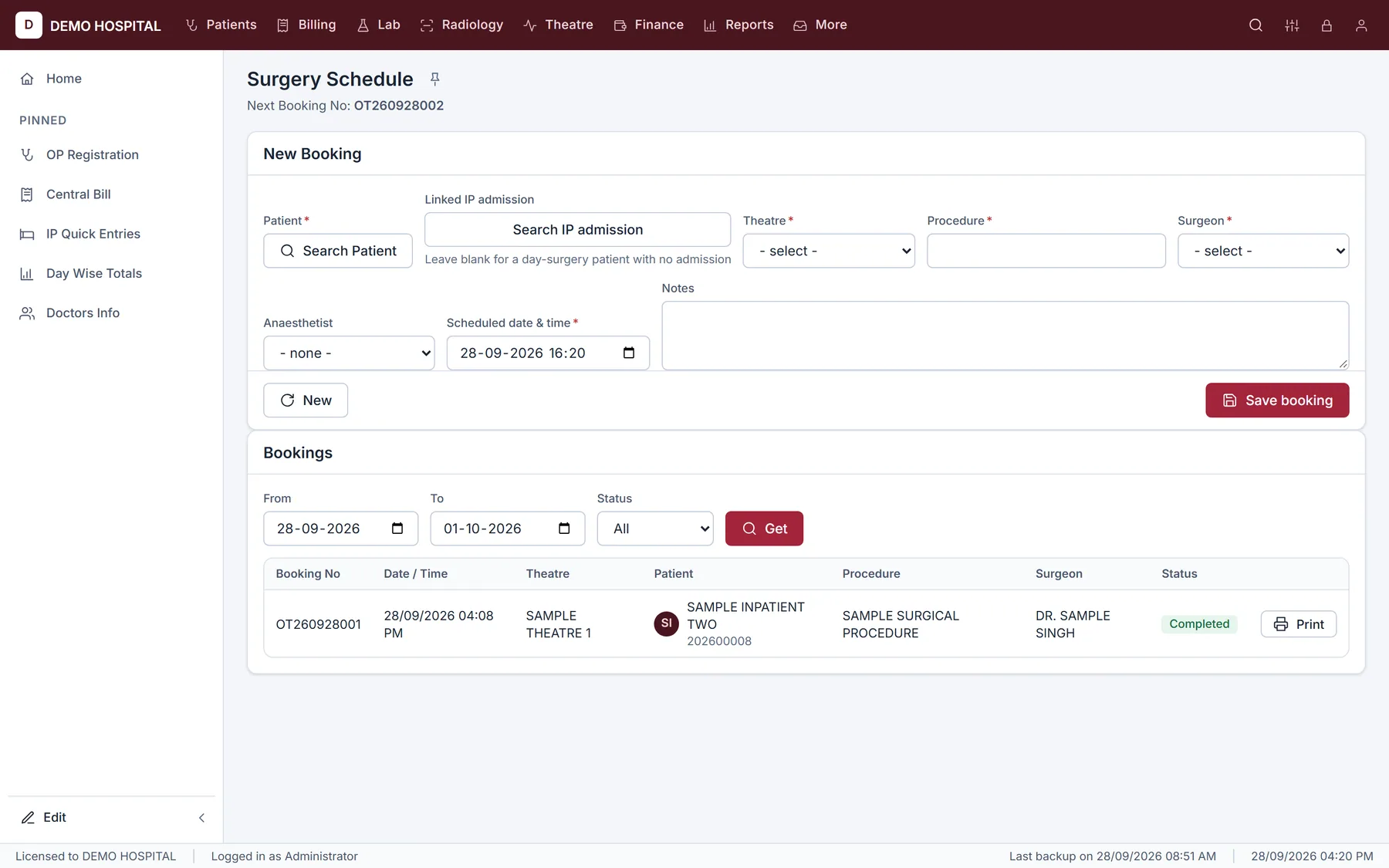This screenshot has width=1389, height=868.
Task: Pin the Surgery Schedule page
Action: pyautogui.click(x=434, y=79)
